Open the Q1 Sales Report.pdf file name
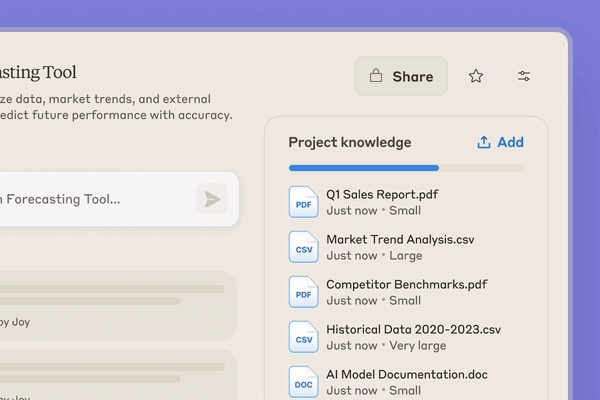Screen dimensions: 600x400 (382, 194)
